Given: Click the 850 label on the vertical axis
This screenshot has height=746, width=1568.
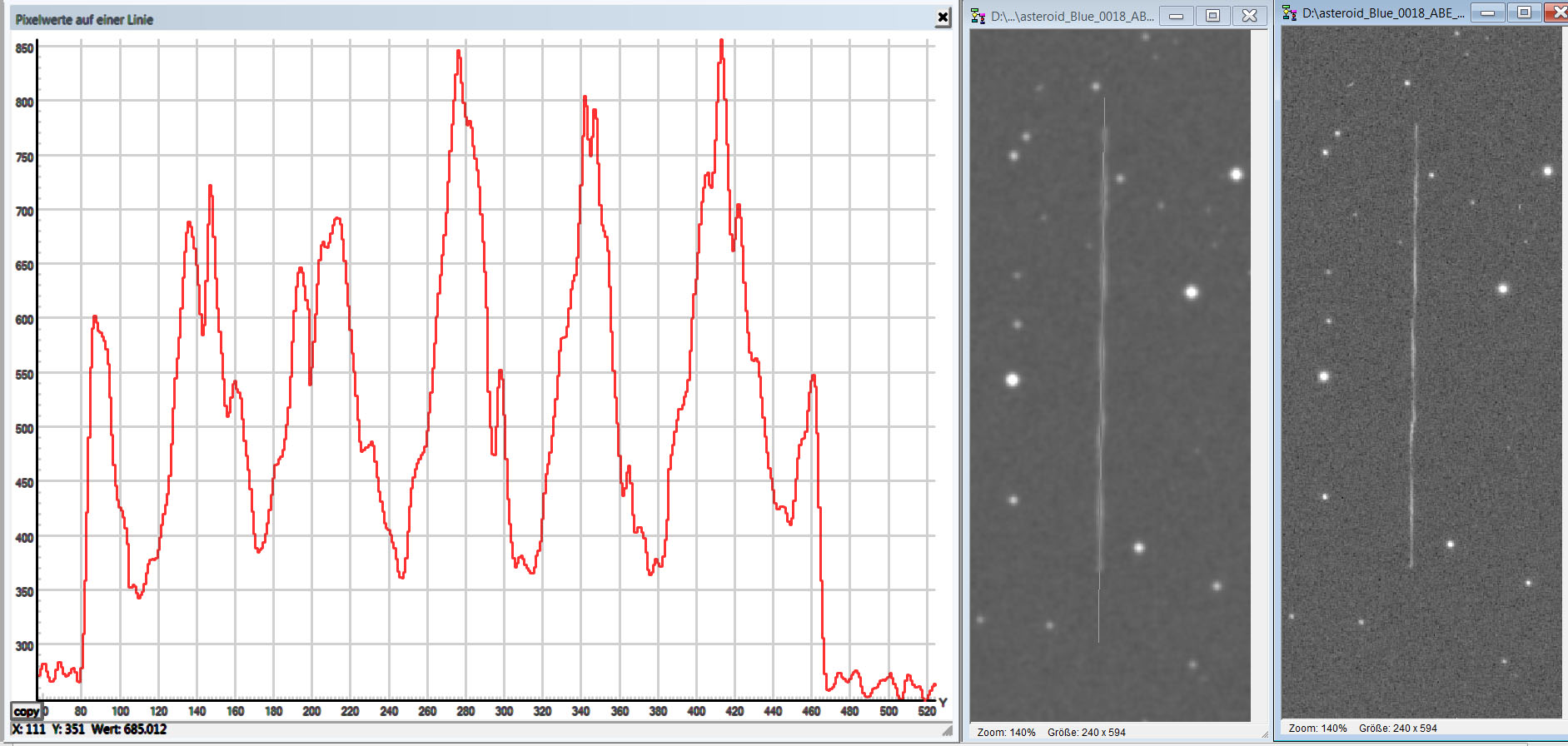Looking at the screenshot, I should pyautogui.click(x=24, y=48).
